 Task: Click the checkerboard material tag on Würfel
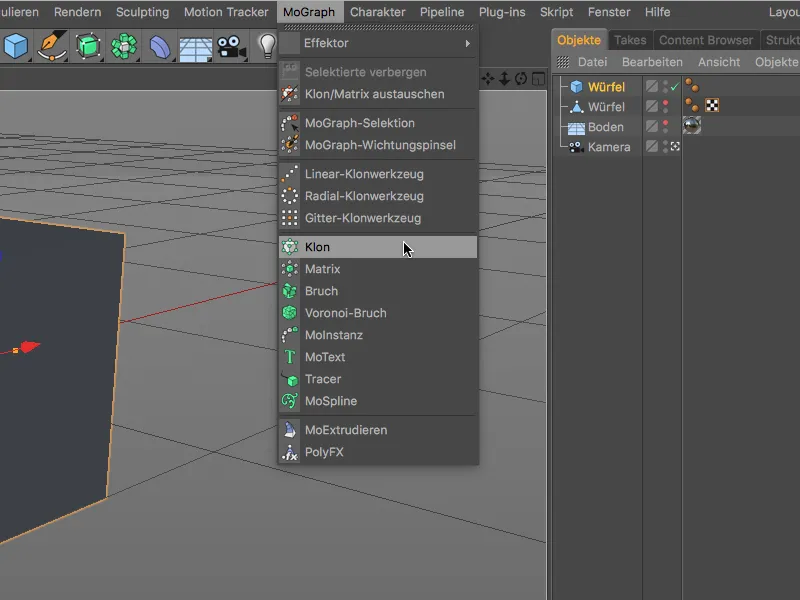[712, 106]
